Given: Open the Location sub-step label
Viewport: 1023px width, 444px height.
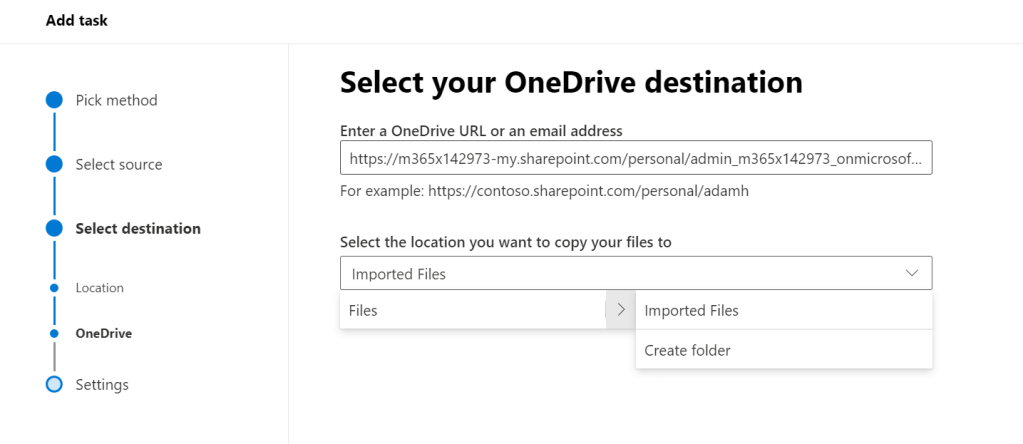Looking at the screenshot, I should coord(100,288).
